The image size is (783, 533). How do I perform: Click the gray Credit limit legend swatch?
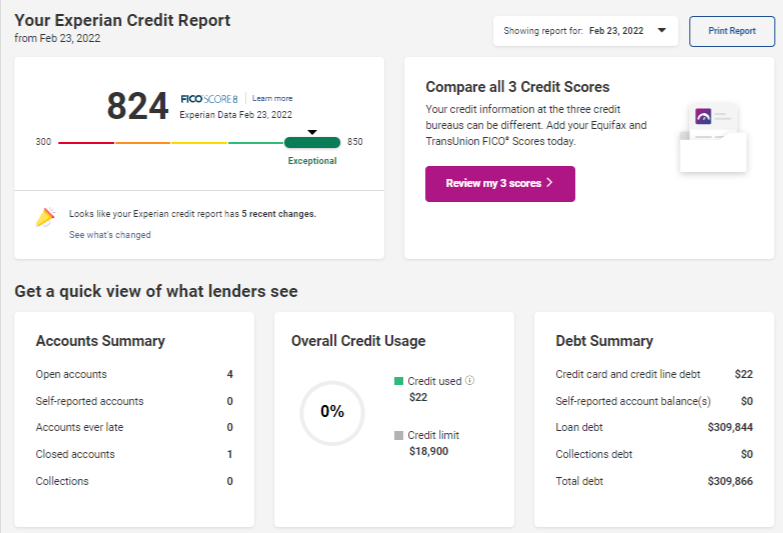pyautogui.click(x=398, y=435)
